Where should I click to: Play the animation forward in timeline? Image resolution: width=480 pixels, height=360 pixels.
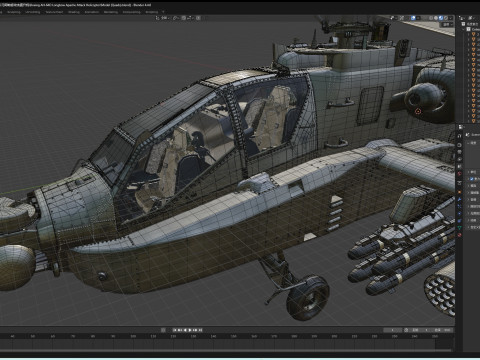(x=190, y=330)
